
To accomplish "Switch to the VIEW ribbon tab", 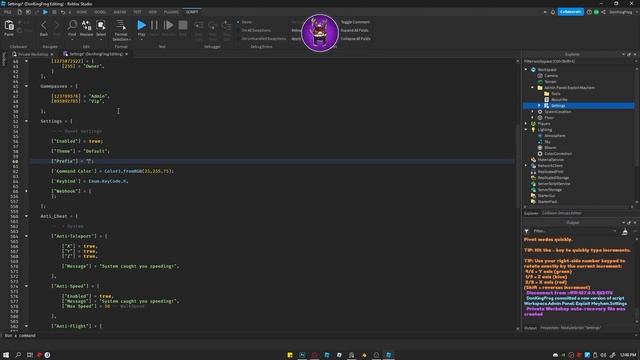I will (x=153, y=12).
